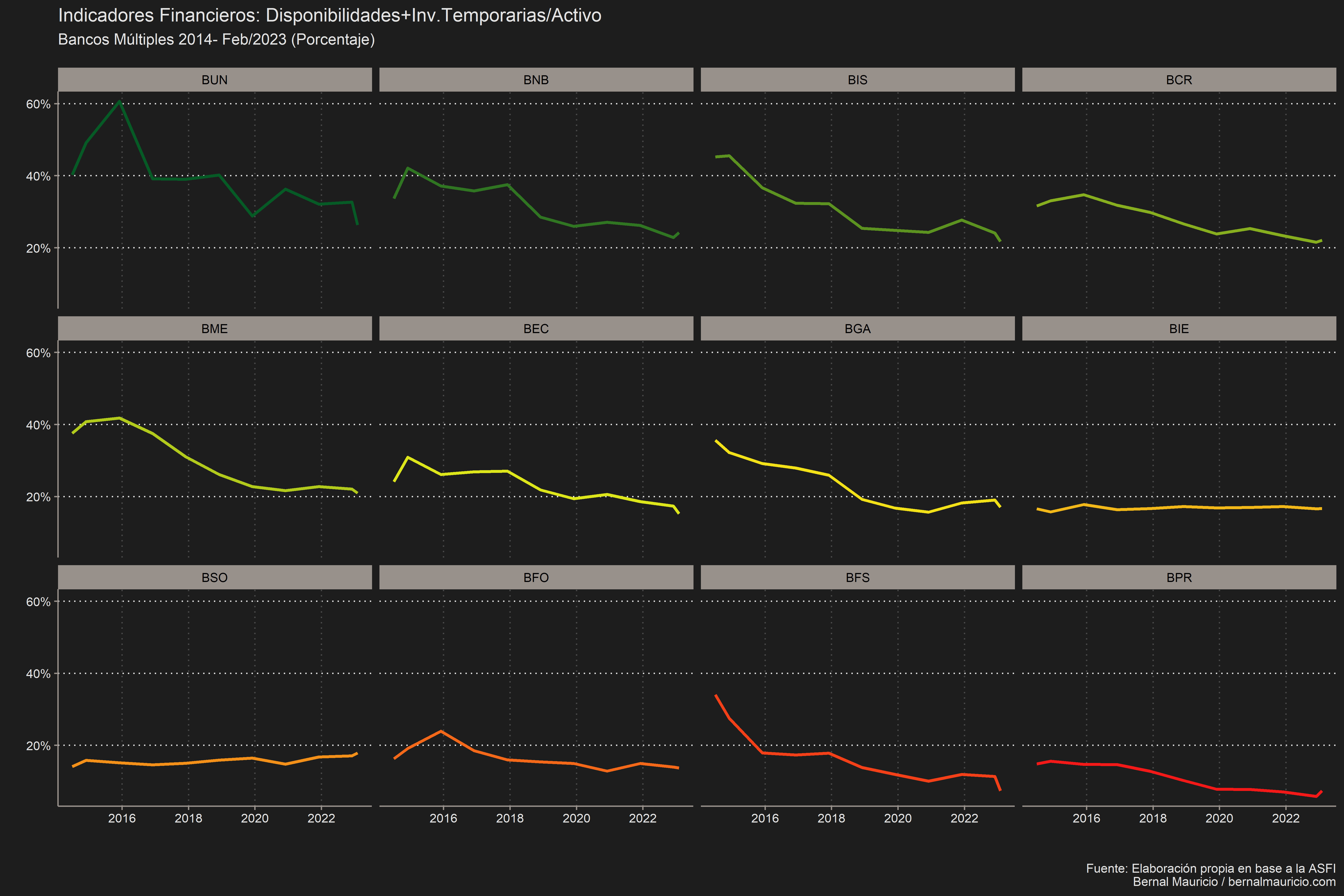Screen dimensions: 1344x896
Task: Select the subtitle 'Bancos Múltiples 2014- Feb/2023 (Porcentaje)'
Action: click(x=217, y=39)
